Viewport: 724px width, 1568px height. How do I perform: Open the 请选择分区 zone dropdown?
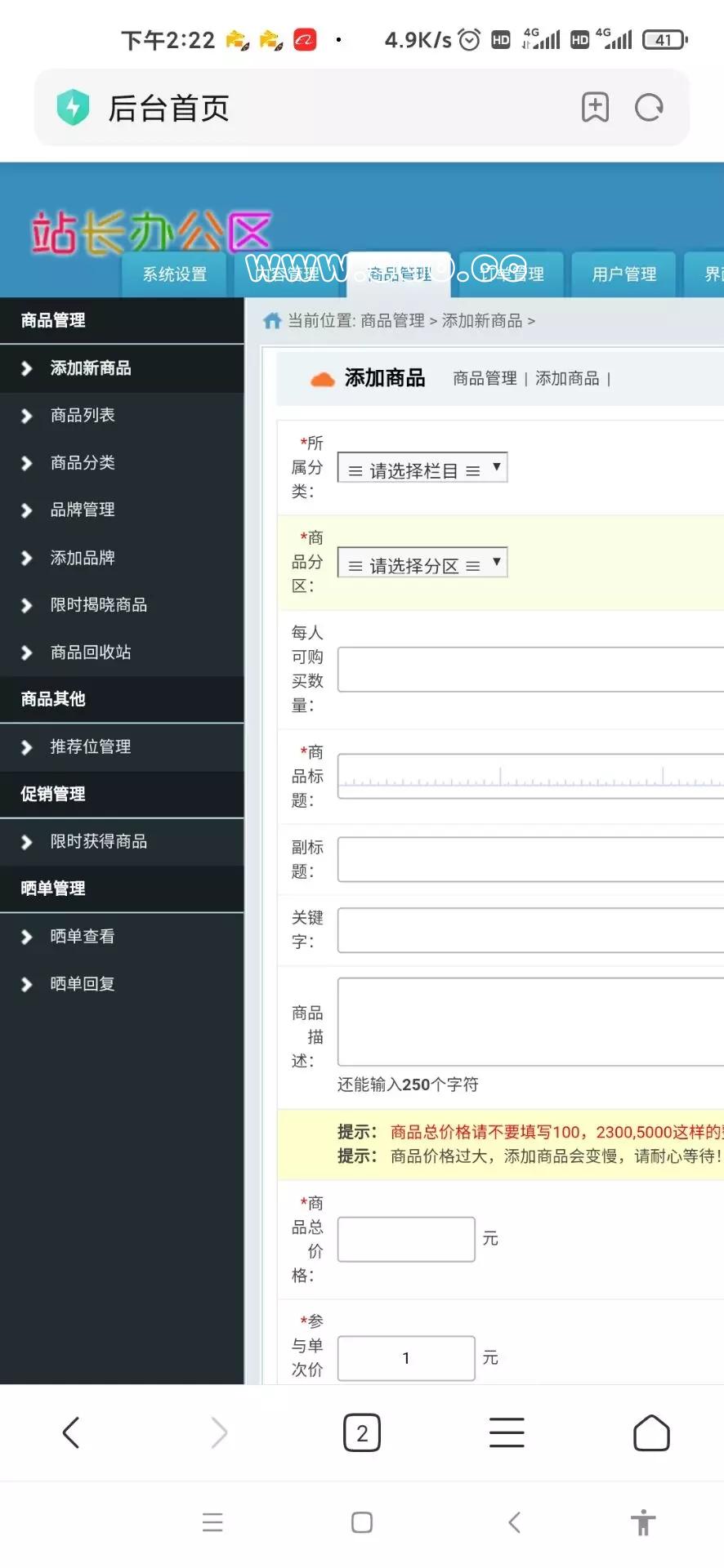(422, 563)
